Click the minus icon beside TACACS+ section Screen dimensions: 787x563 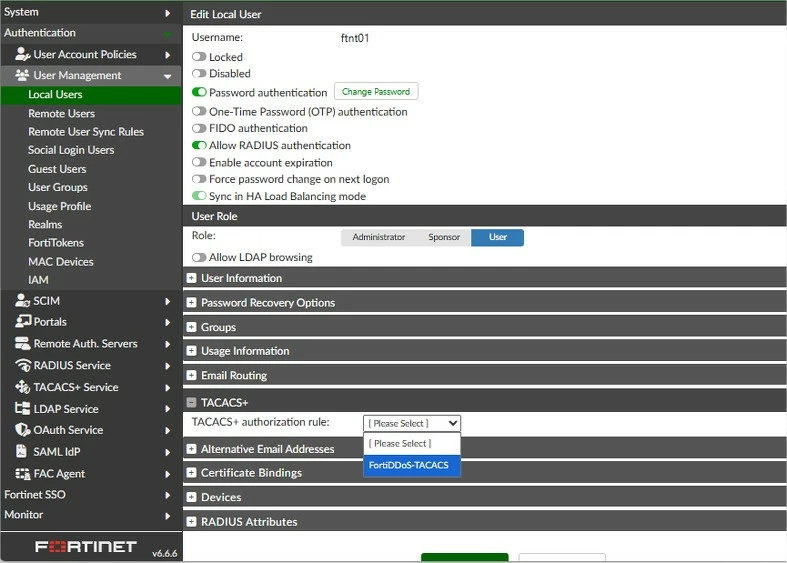pos(191,402)
